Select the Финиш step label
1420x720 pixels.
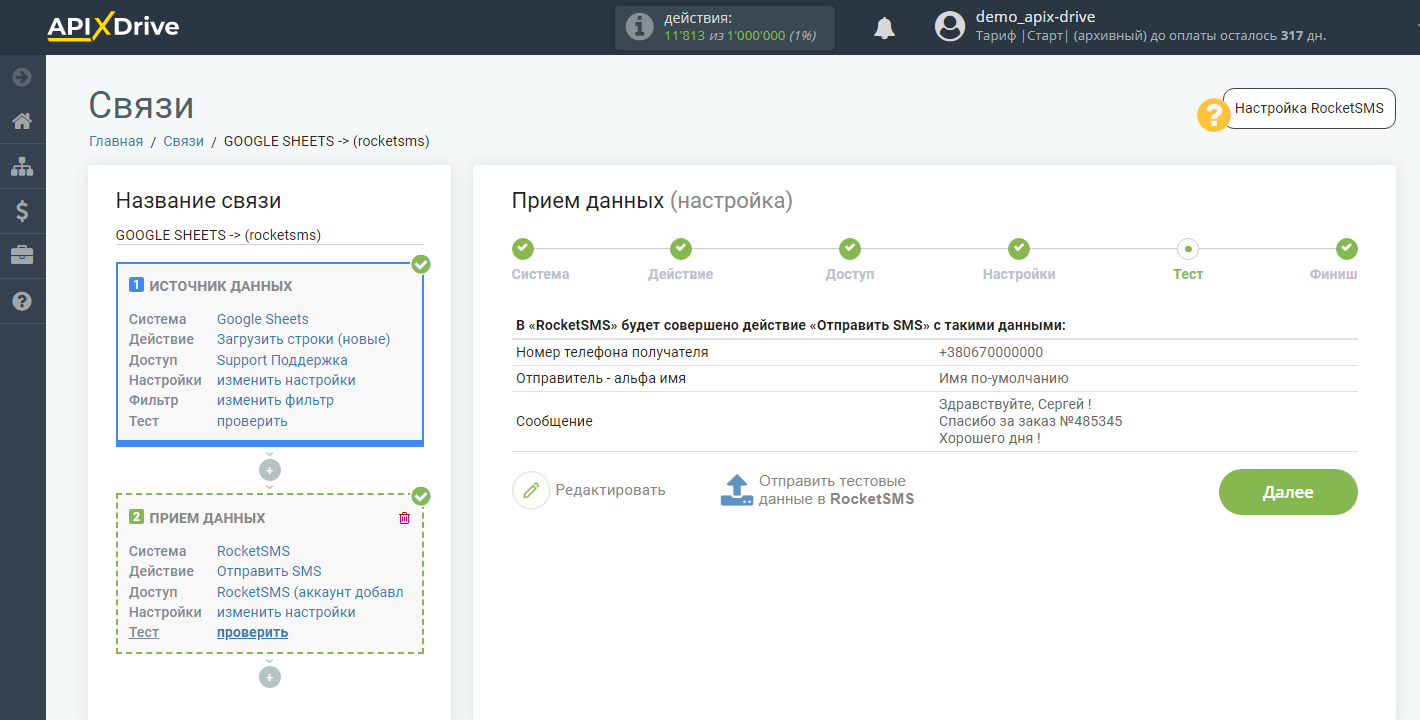click(1334, 274)
